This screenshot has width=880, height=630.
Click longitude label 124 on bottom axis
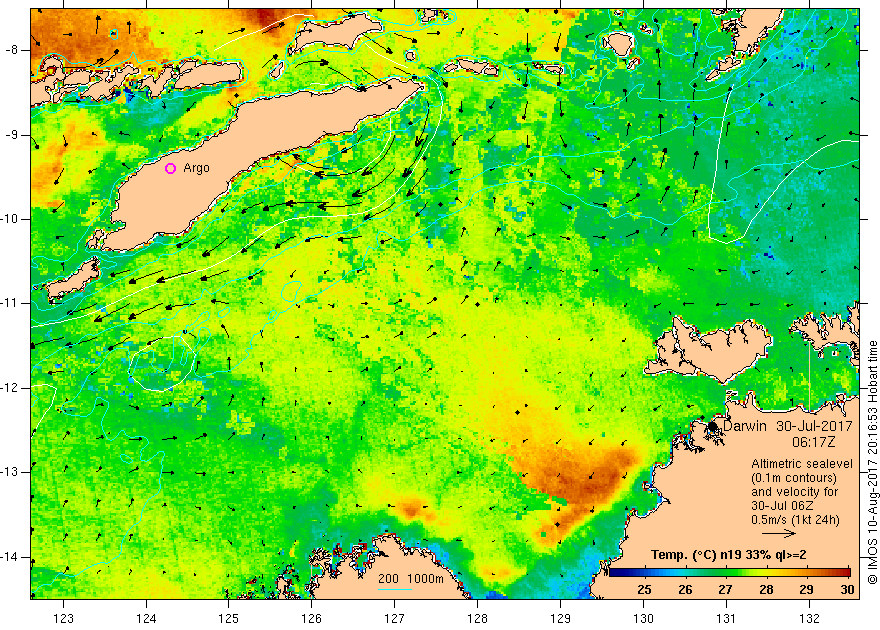pos(146,619)
